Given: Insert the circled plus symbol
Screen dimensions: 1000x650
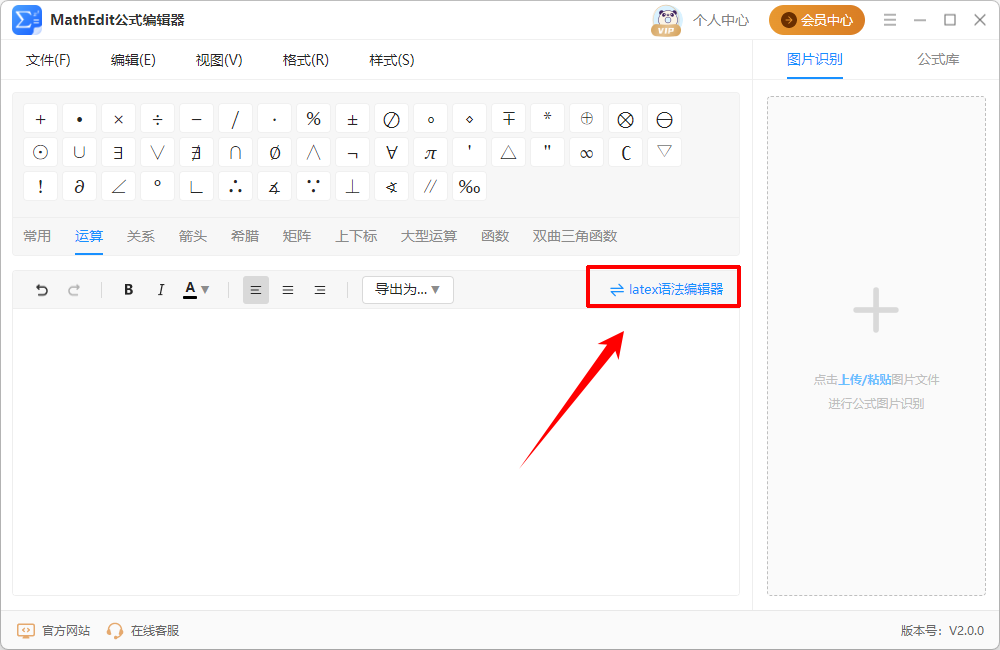Looking at the screenshot, I should click(x=586, y=119).
